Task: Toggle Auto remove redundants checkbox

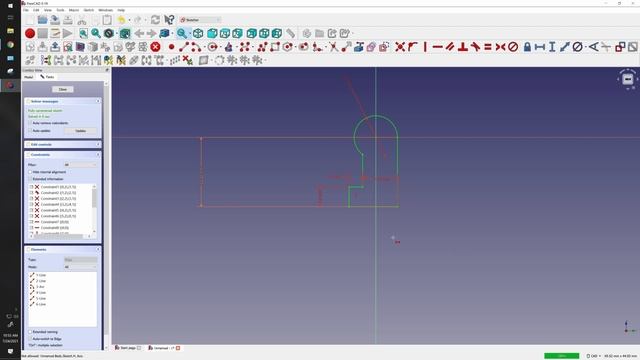Action: (30, 123)
